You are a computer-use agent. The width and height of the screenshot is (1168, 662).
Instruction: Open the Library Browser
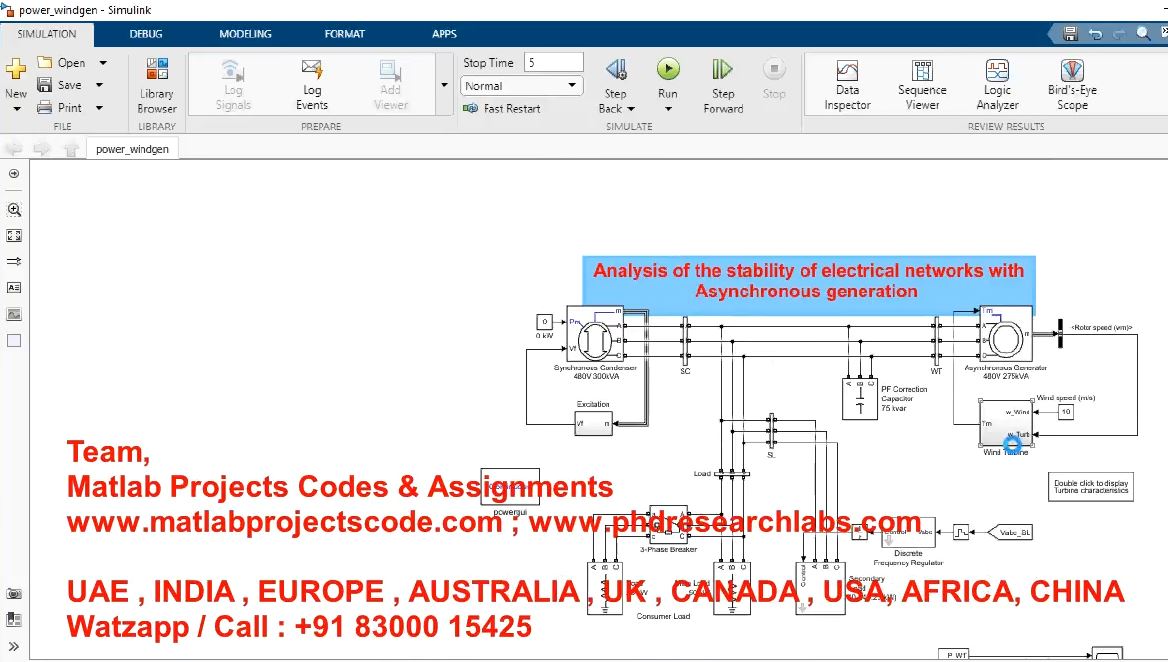pyautogui.click(x=157, y=85)
